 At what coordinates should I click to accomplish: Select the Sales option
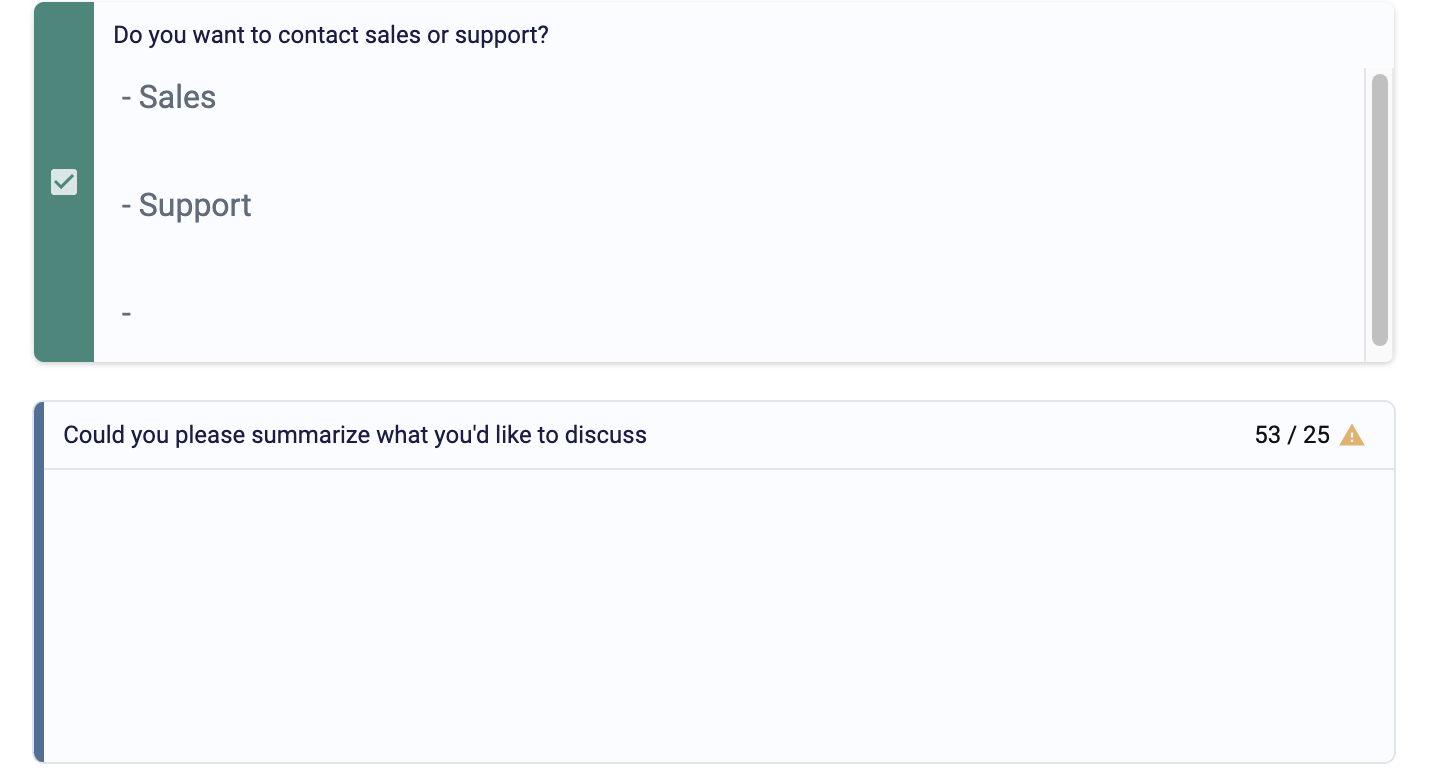coord(176,97)
